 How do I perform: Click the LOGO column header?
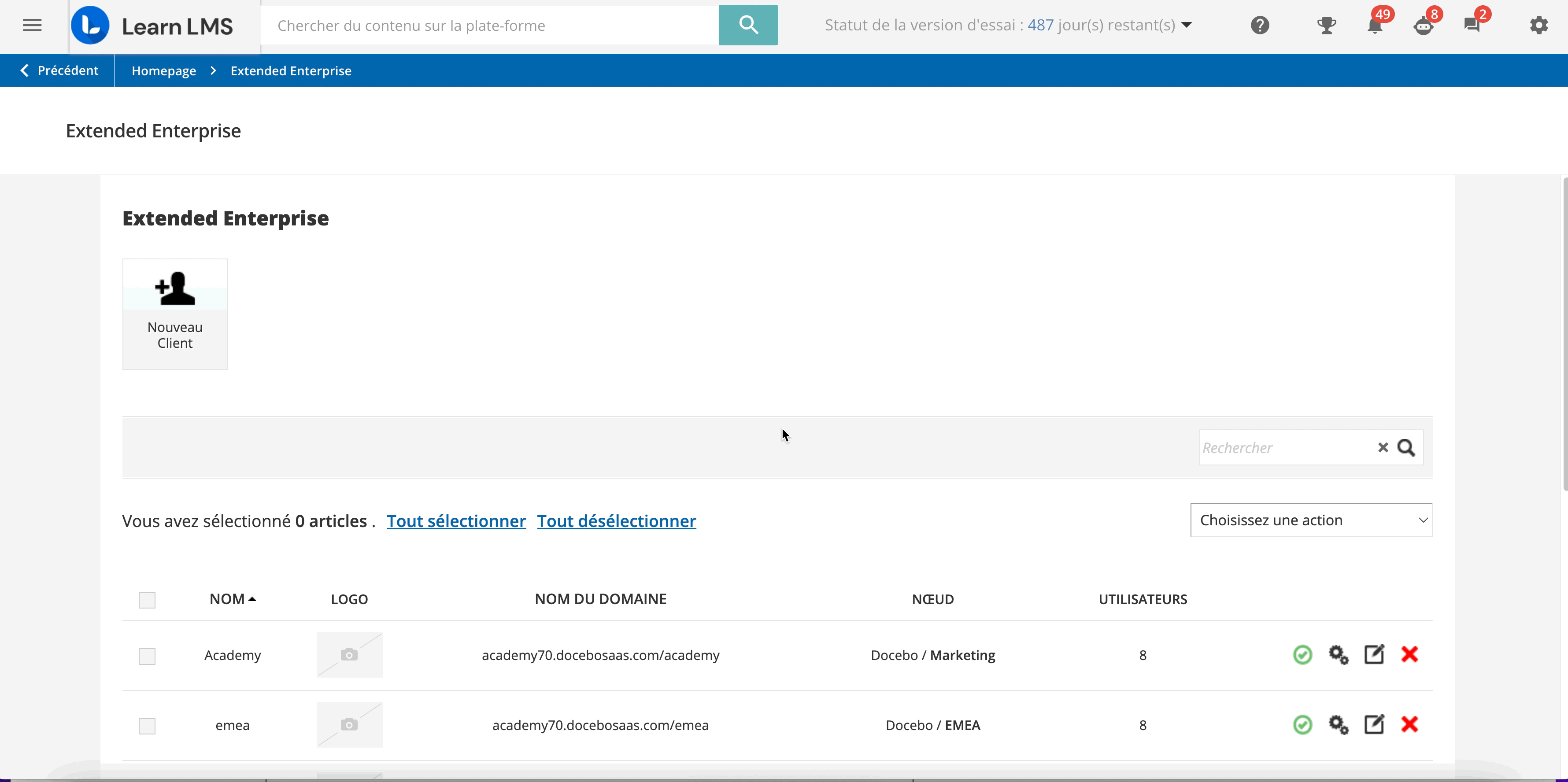coord(349,599)
